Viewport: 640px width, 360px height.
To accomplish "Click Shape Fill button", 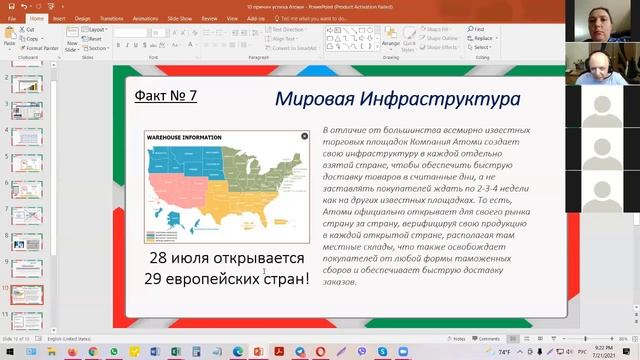I will tap(435, 29).
